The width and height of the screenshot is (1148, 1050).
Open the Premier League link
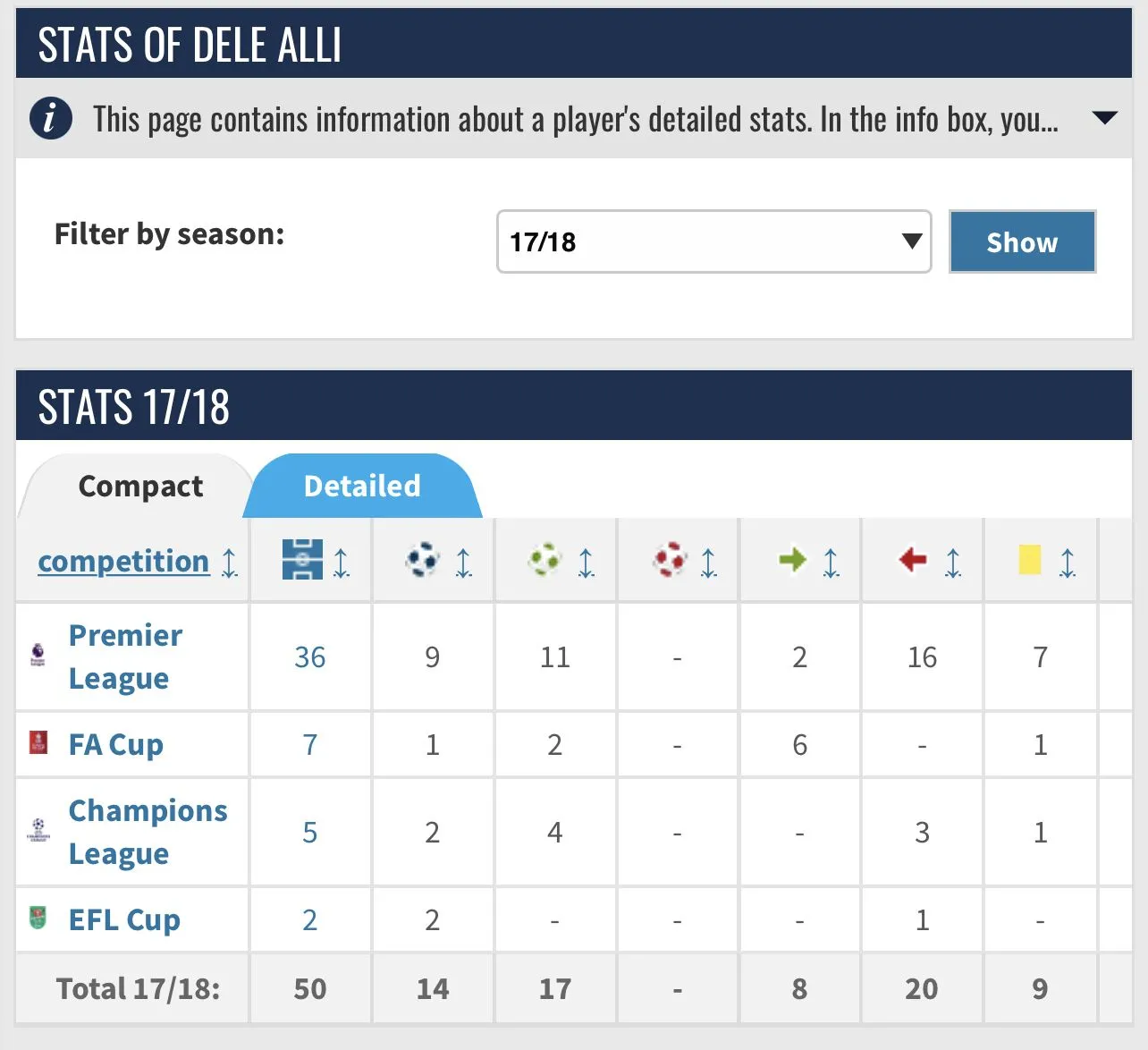click(x=125, y=656)
